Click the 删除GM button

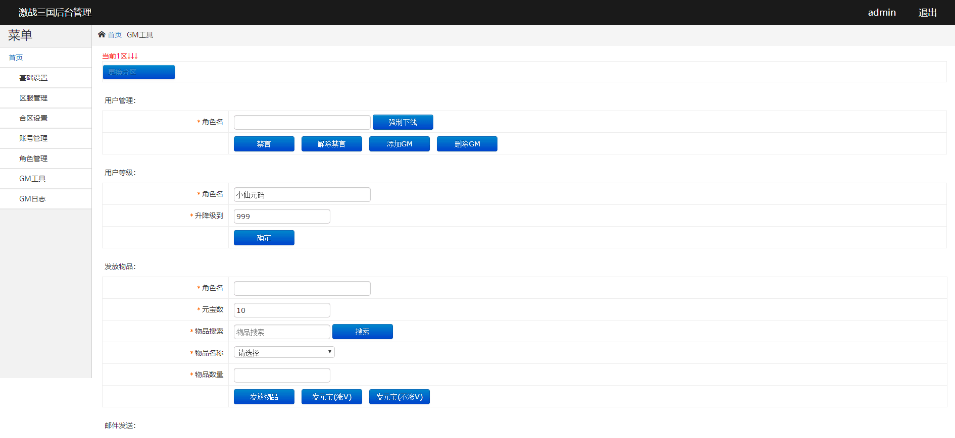(467, 144)
